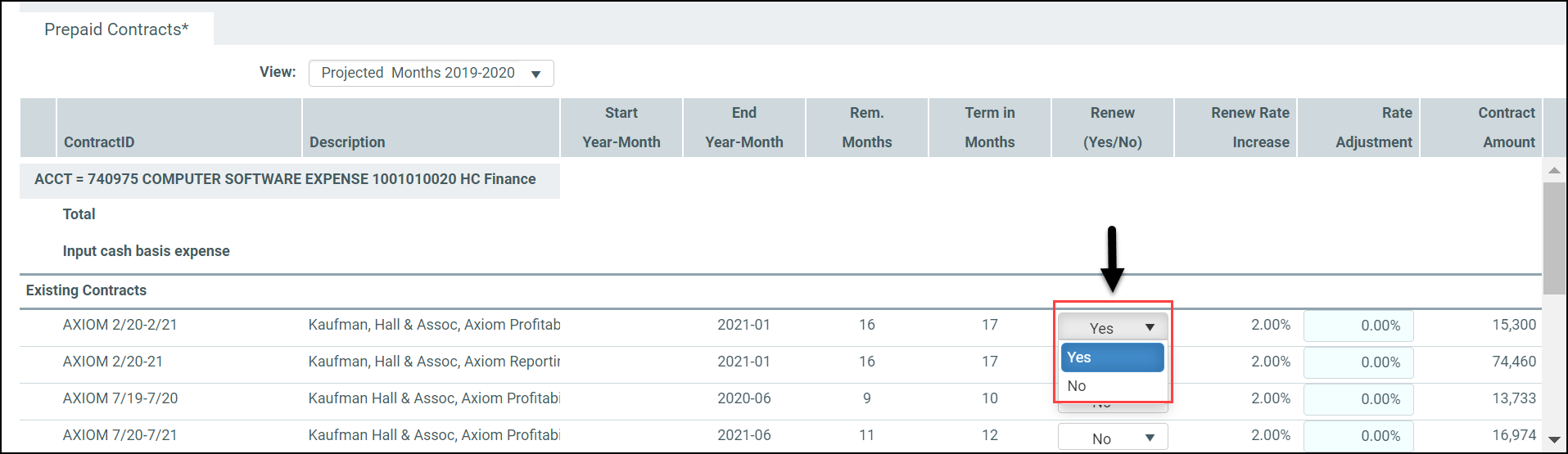Click the scrollbar up arrow
The width and height of the screenshot is (1568, 454).
(1554, 170)
